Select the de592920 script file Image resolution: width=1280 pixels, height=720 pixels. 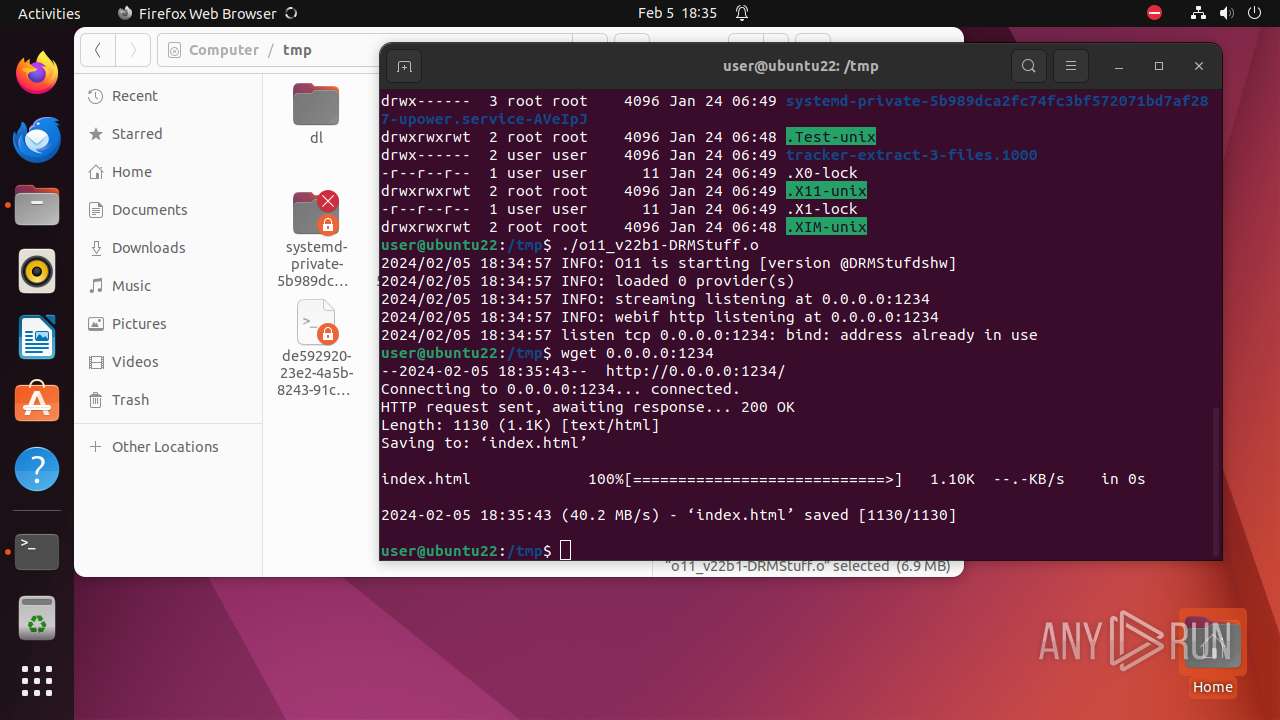point(316,348)
